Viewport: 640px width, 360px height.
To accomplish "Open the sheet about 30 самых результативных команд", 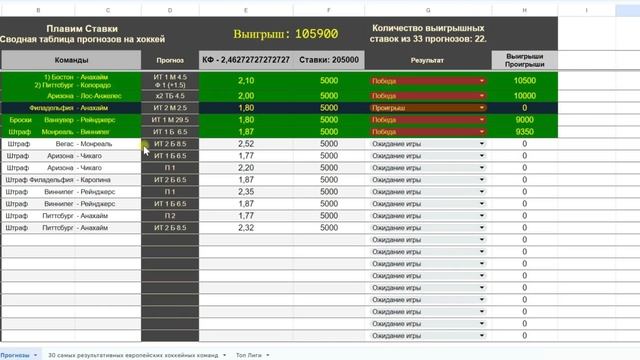I will pos(133,355).
